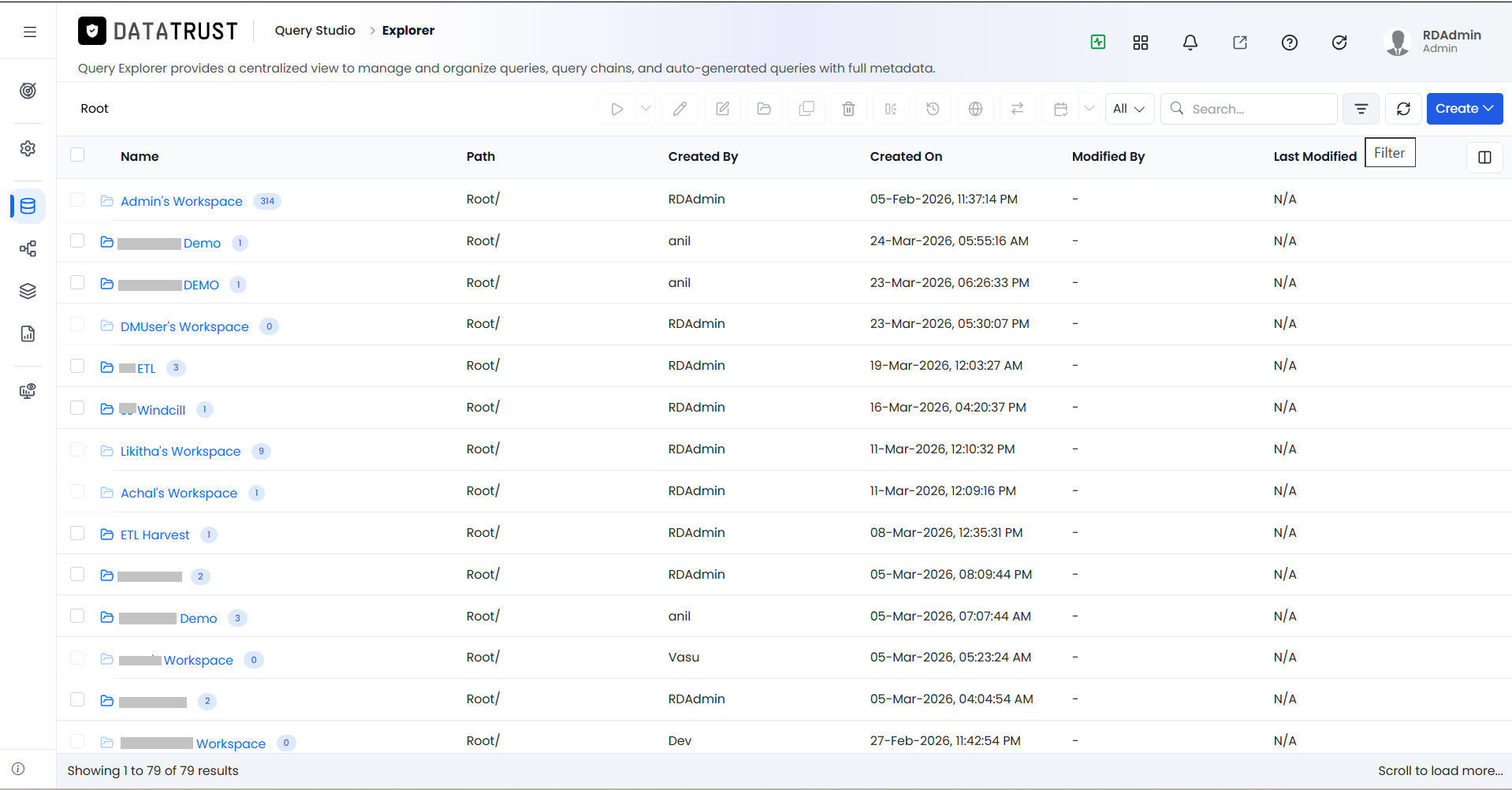Expand the All type dropdown
1512x790 pixels.
click(1129, 109)
